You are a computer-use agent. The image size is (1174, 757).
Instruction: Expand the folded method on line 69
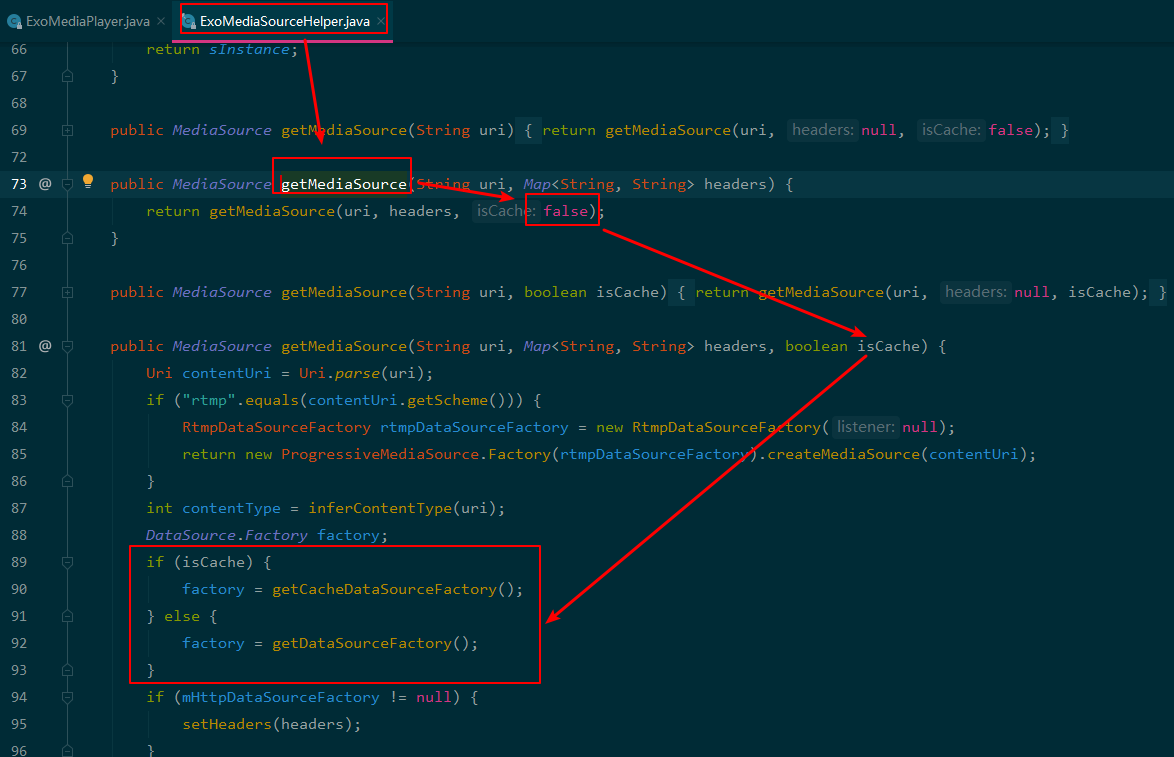tap(67, 130)
